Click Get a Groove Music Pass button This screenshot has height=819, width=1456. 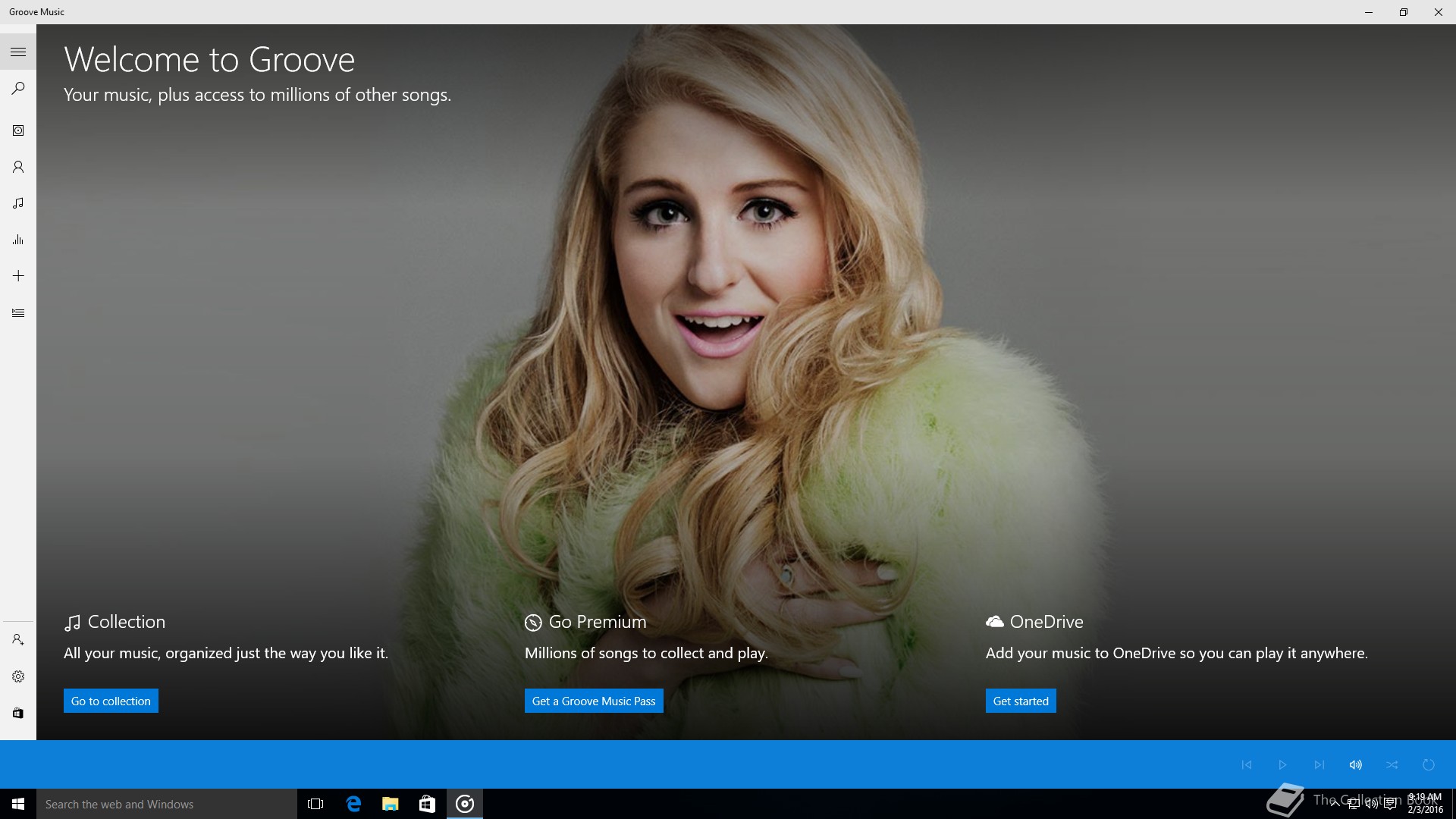pyautogui.click(x=594, y=701)
